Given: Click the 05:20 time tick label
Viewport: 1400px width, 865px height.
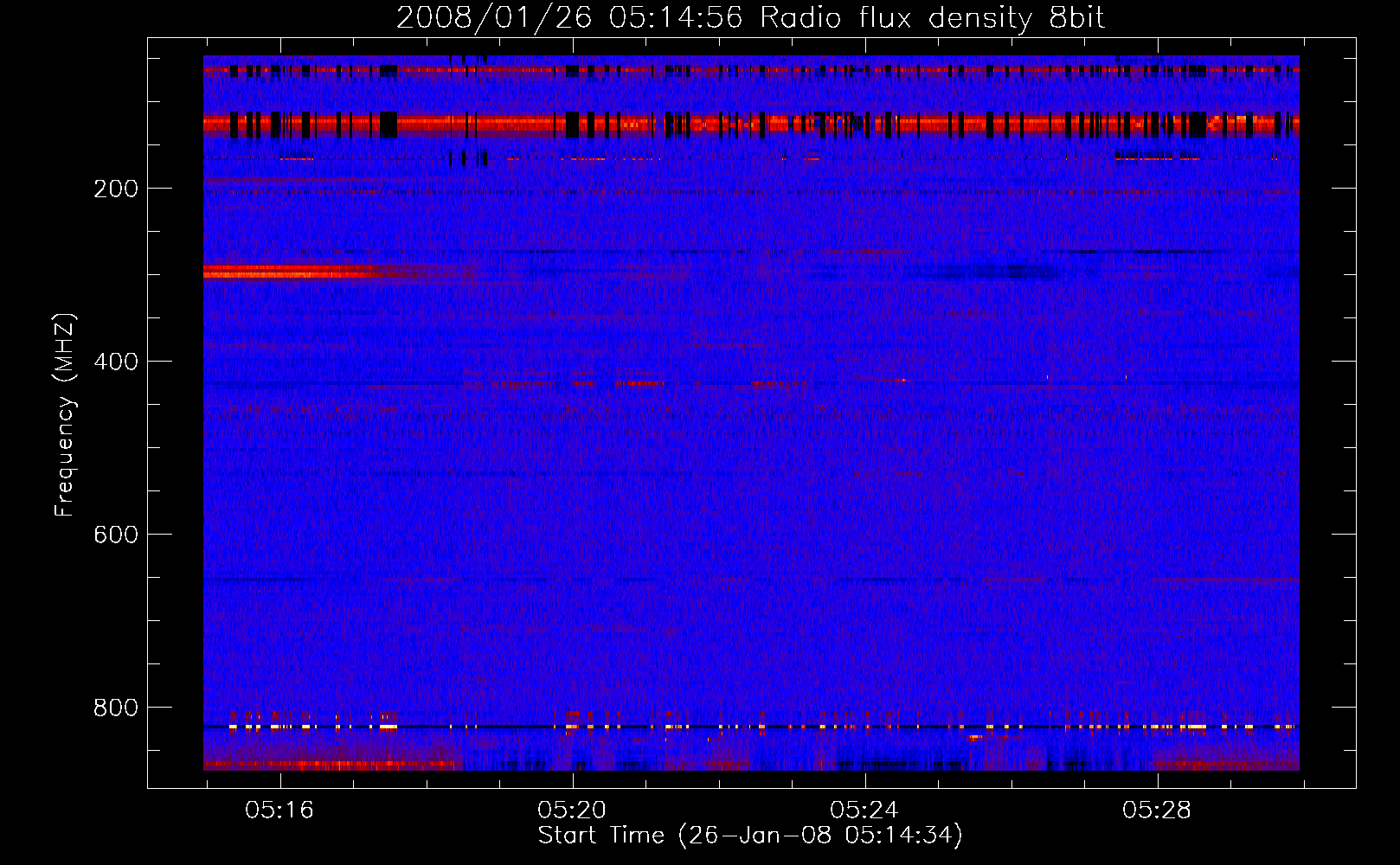Looking at the screenshot, I should [572, 811].
